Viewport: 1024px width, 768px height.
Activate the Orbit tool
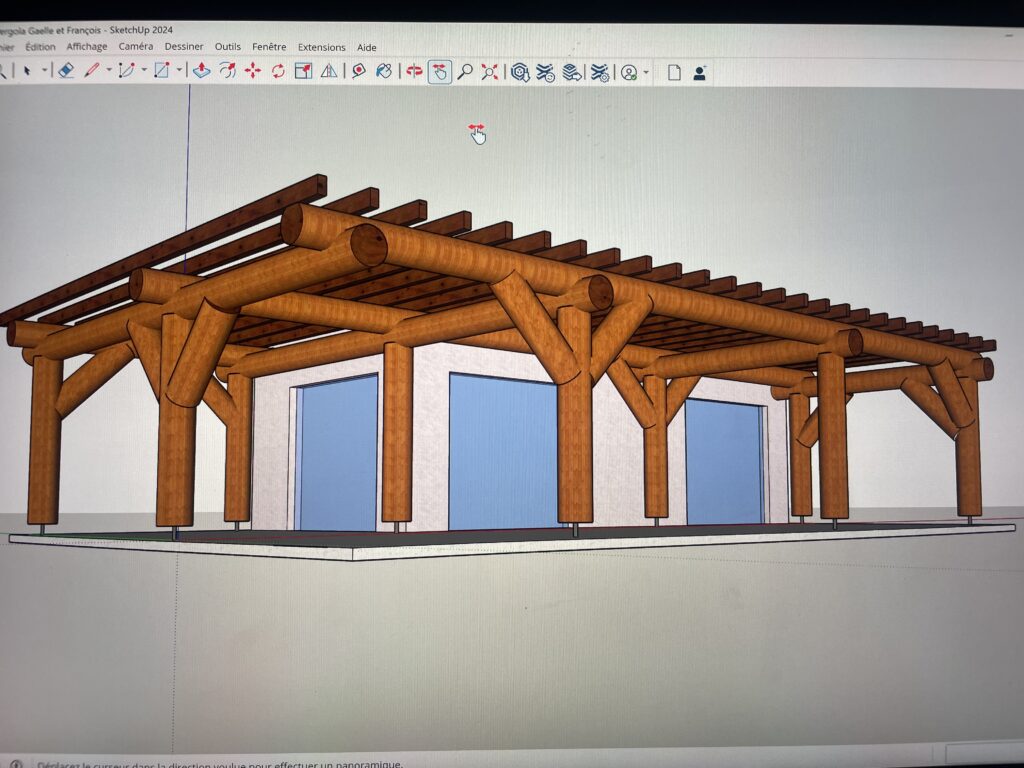point(413,71)
